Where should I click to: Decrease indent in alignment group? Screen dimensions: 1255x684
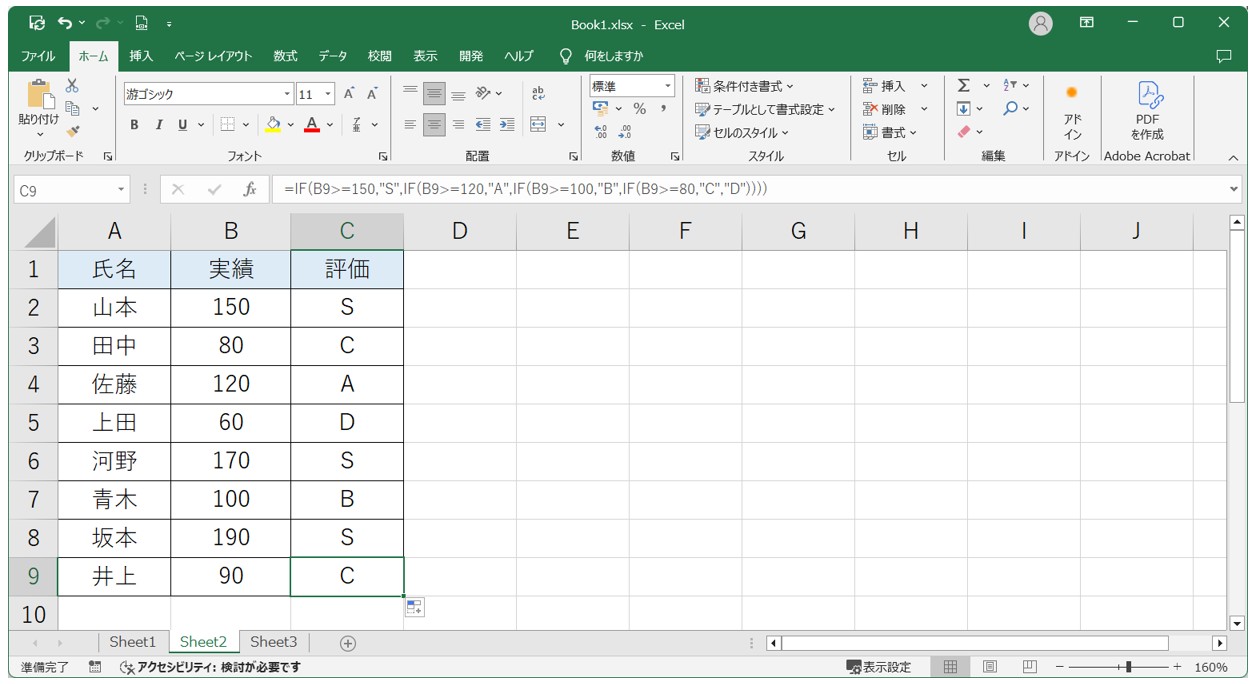pyautogui.click(x=483, y=125)
